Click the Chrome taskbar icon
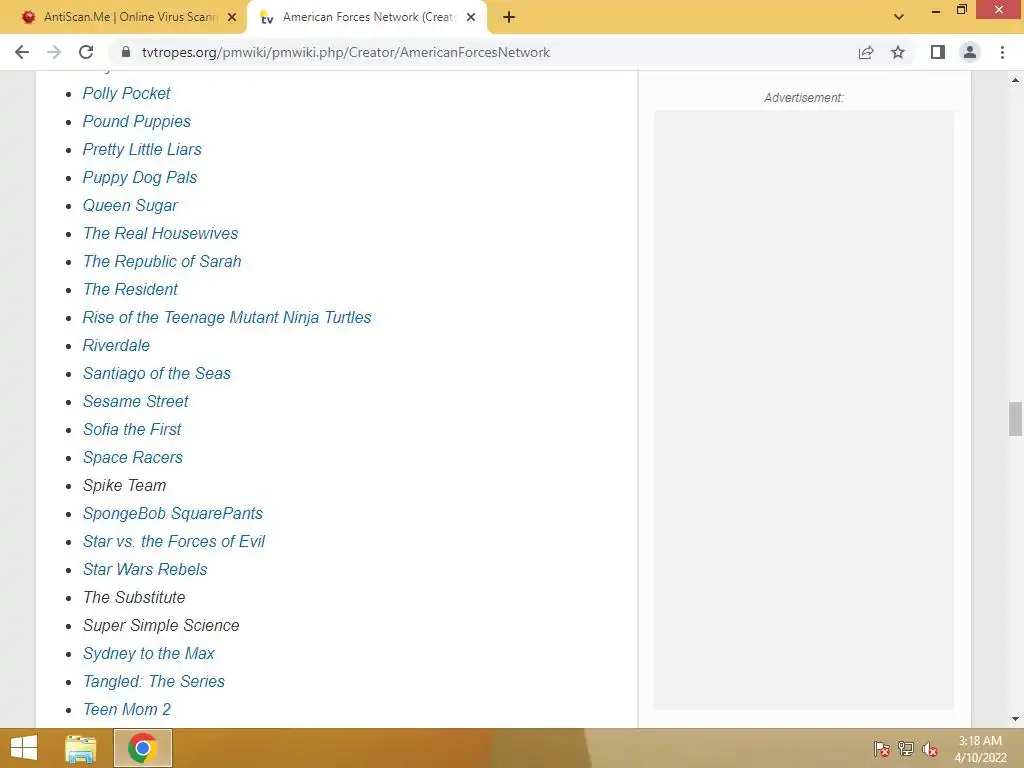 tap(143, 748)
